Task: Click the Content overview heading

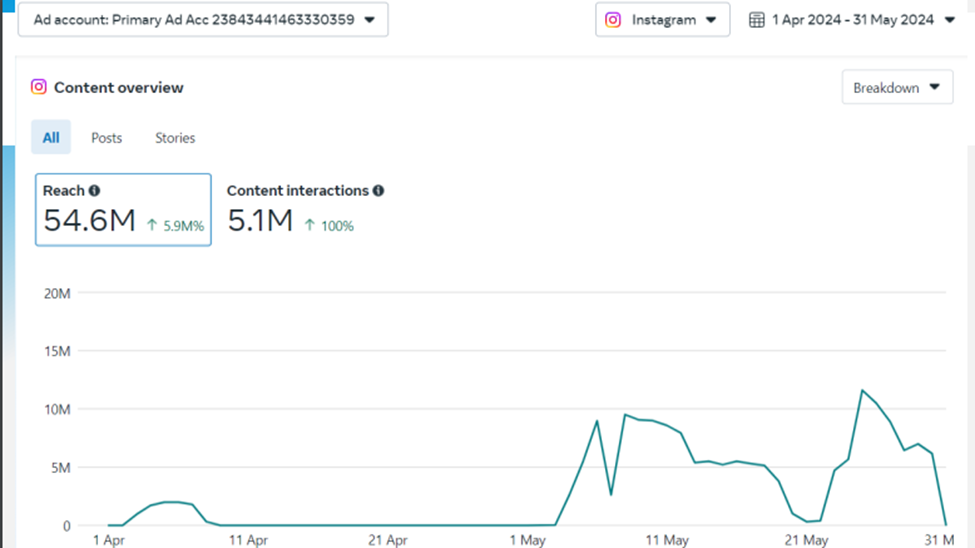Action: pos(118,88)
